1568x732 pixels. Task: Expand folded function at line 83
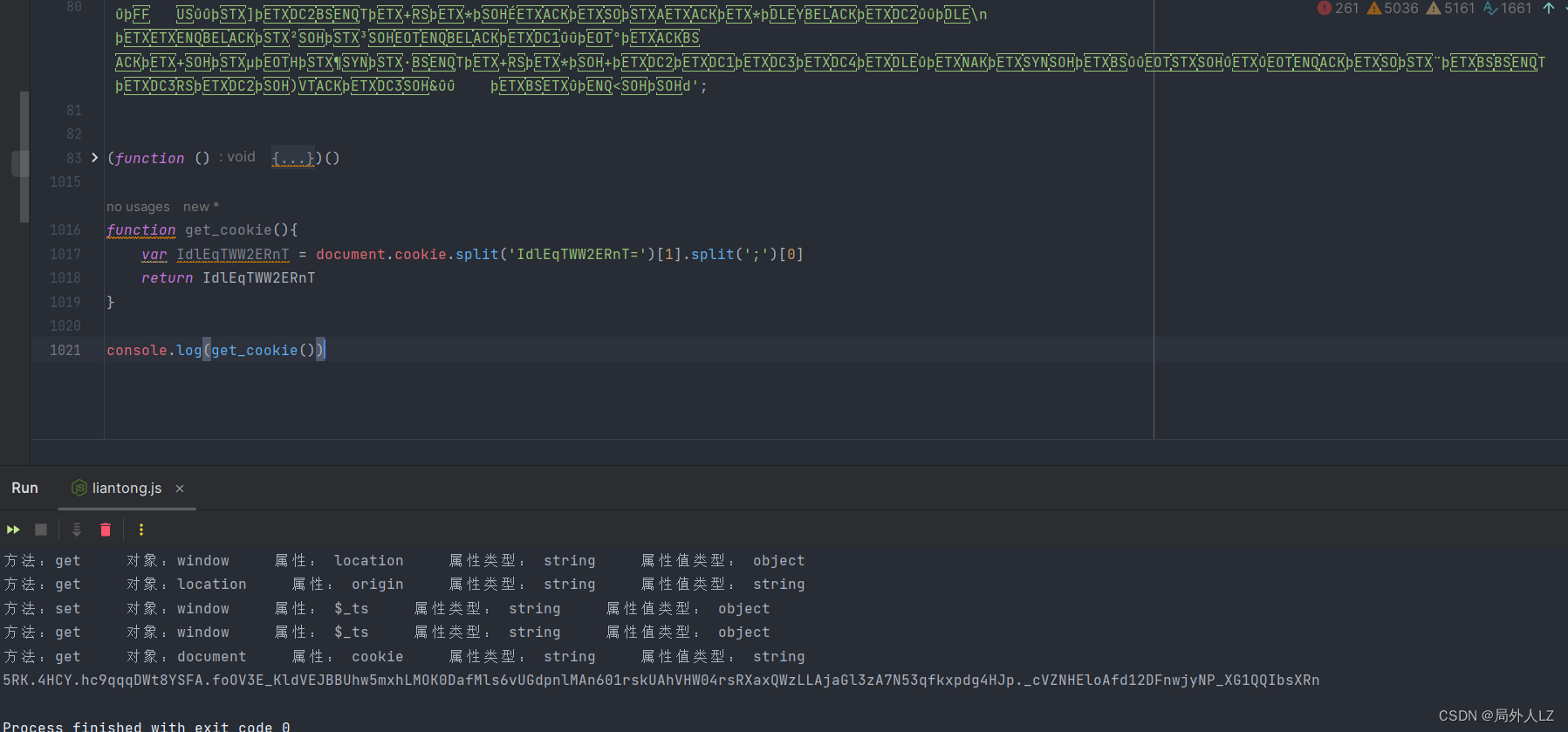pos(94,158)
